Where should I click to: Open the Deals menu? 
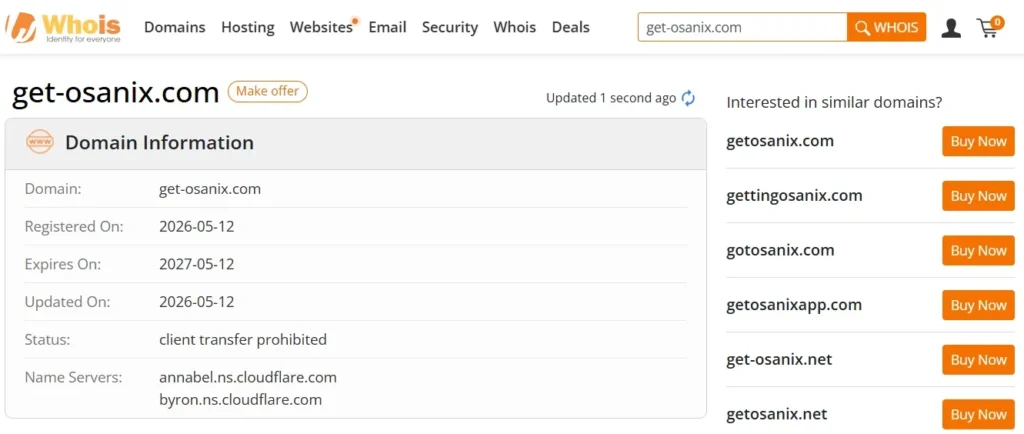point(571,27)
